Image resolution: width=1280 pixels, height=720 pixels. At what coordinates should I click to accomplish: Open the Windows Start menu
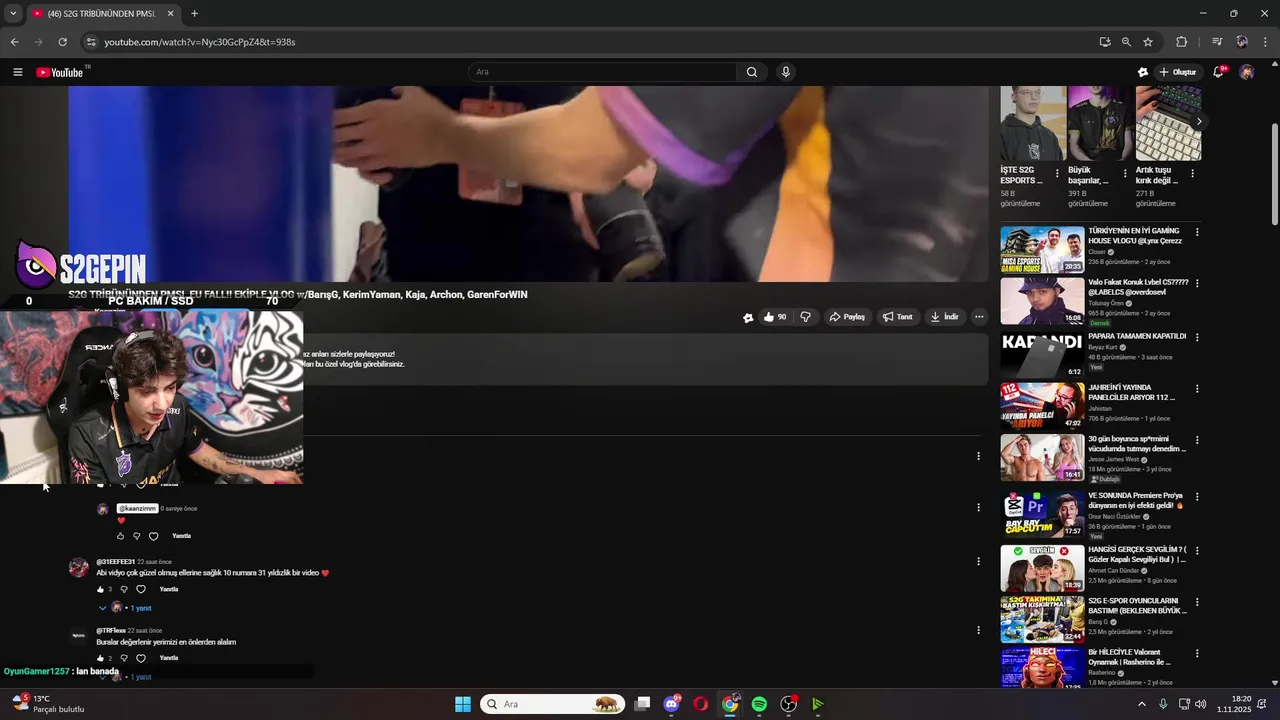(x=463, y=704)
